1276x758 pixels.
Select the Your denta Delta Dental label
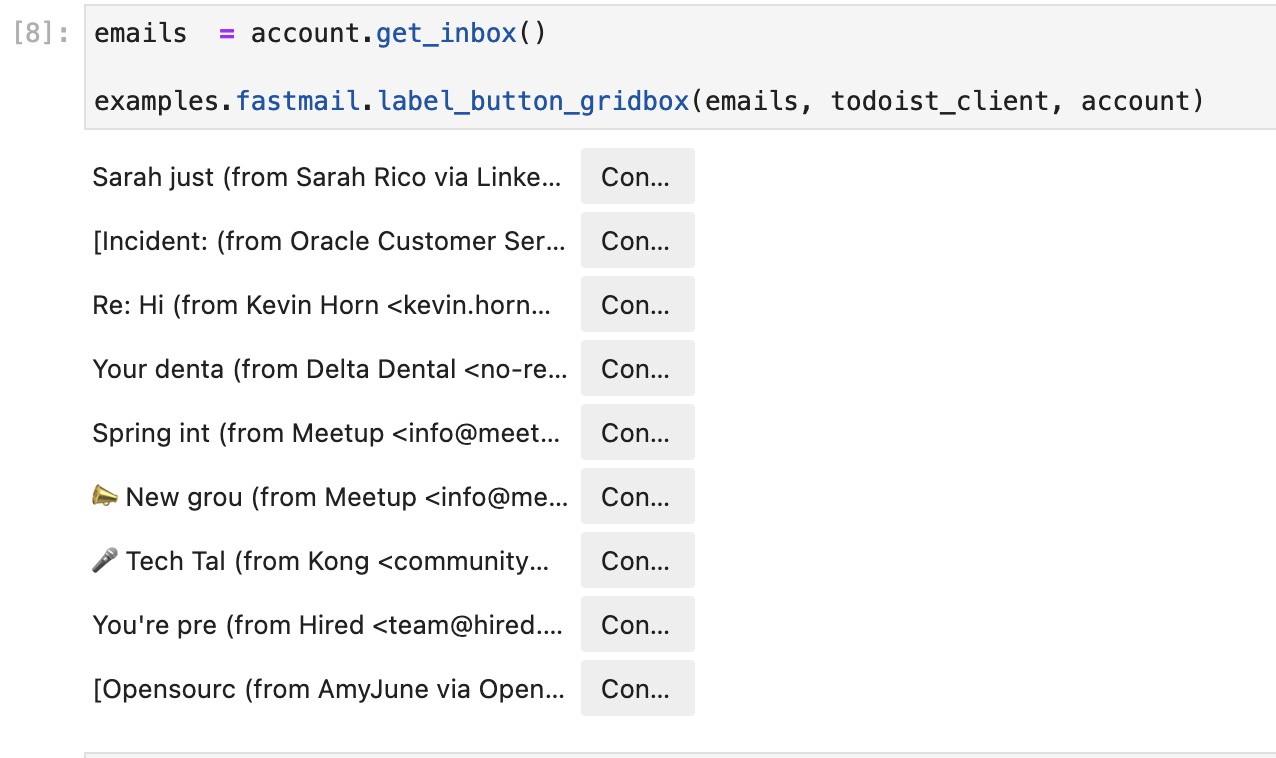[329, 369]
